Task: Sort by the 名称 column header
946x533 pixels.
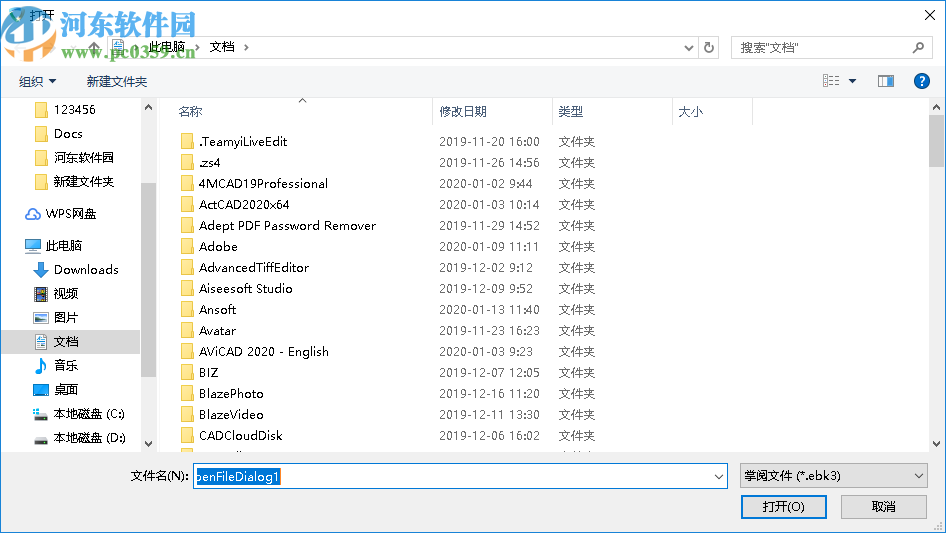Action: (x=190, y=112)
